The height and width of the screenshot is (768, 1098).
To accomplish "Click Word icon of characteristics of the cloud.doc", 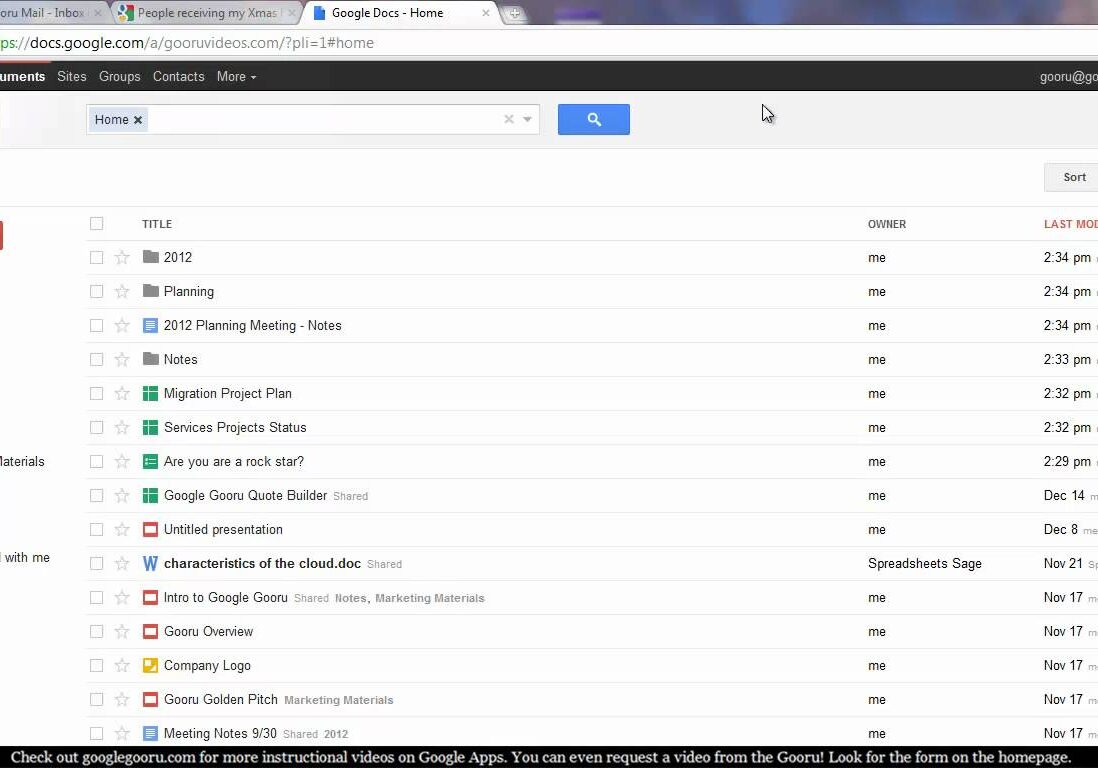I will point(150,564).
